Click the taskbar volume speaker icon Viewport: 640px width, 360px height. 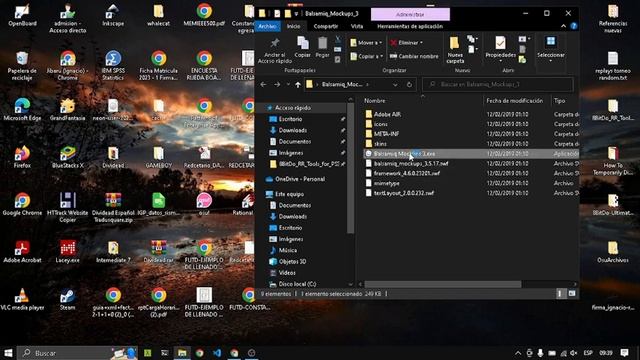coord(574,353)
